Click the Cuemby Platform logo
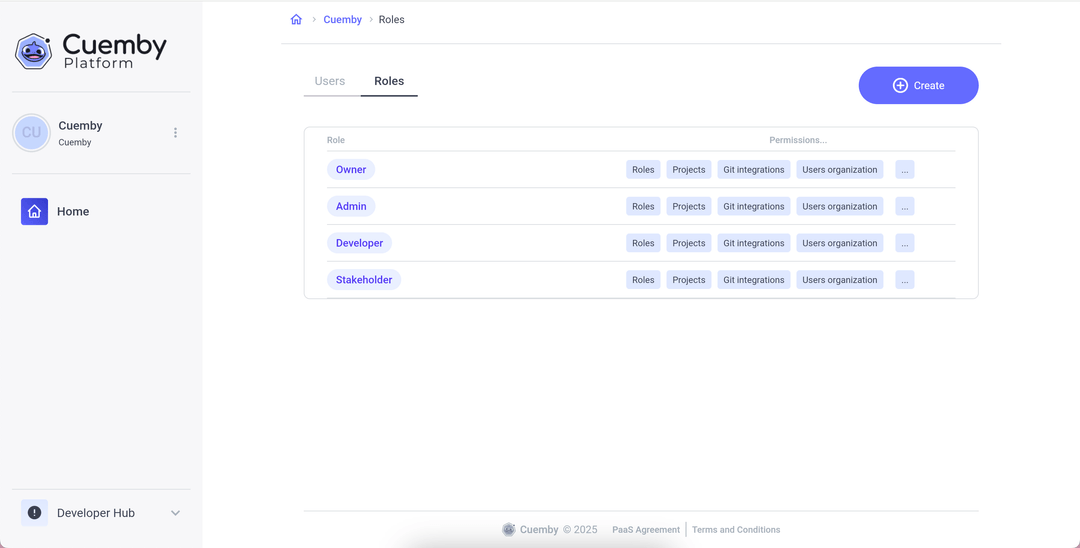This screenshot has width=1080, height=548. [91, 51]
